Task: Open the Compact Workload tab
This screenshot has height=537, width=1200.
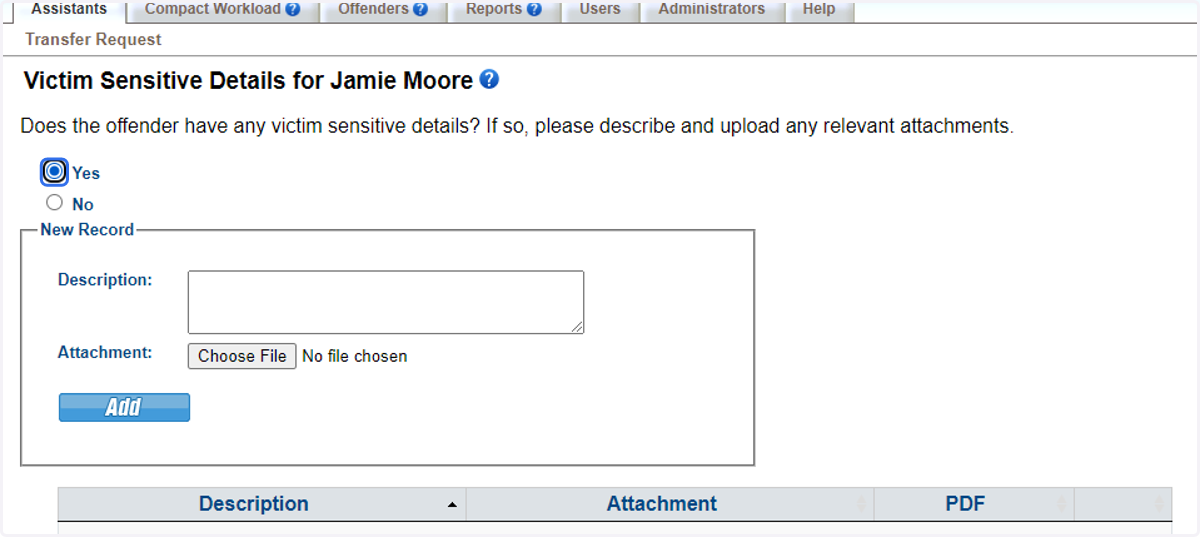Action: tap(222, 9)
